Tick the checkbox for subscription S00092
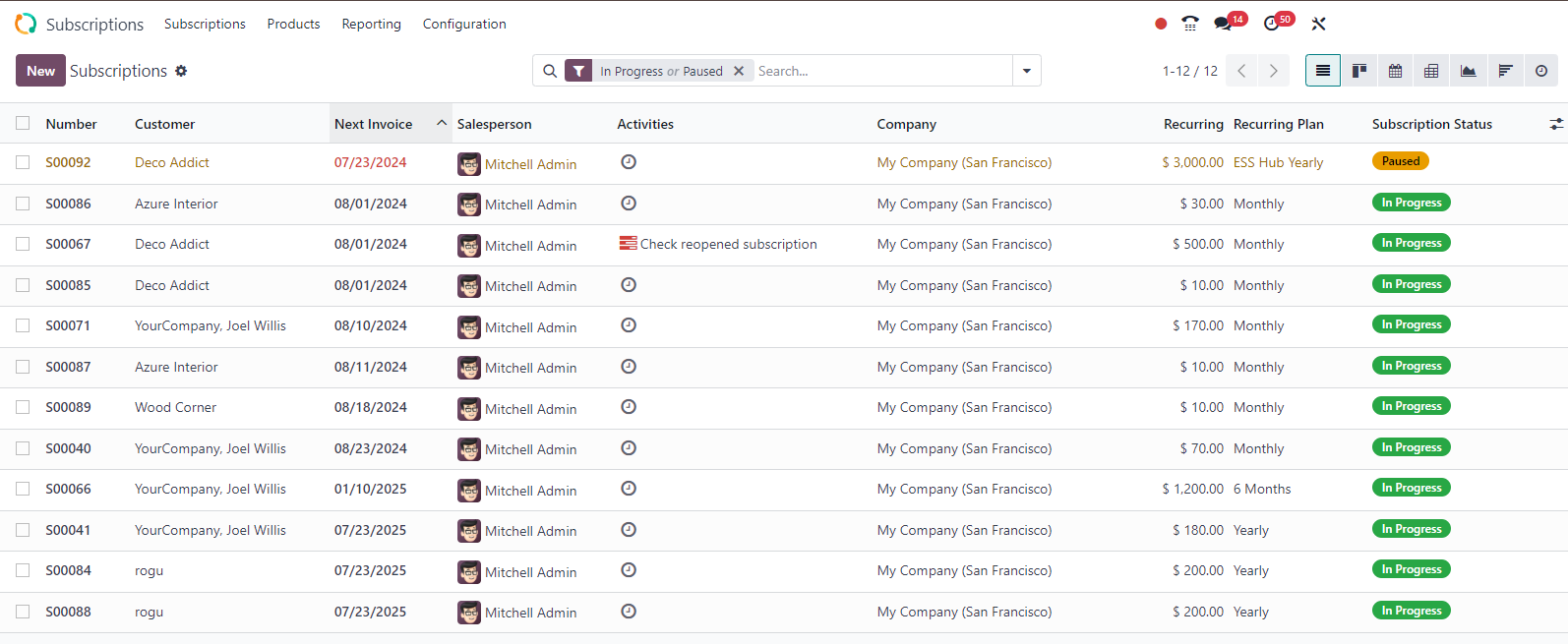The width and height of the screenshot is (1568, 644). 23,162
